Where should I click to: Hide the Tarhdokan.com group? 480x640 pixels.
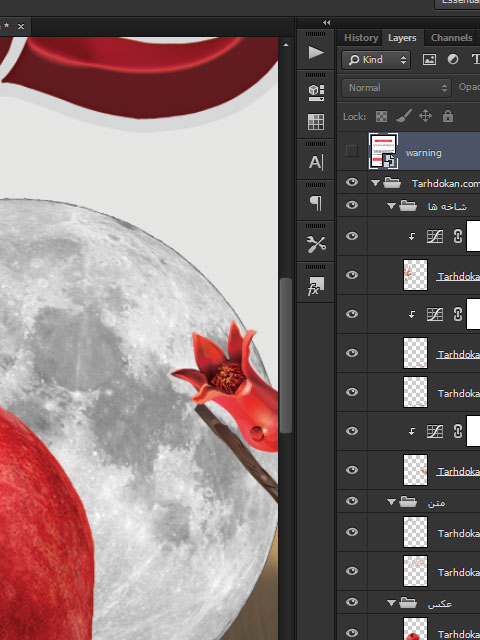click(x=352, y=182)
